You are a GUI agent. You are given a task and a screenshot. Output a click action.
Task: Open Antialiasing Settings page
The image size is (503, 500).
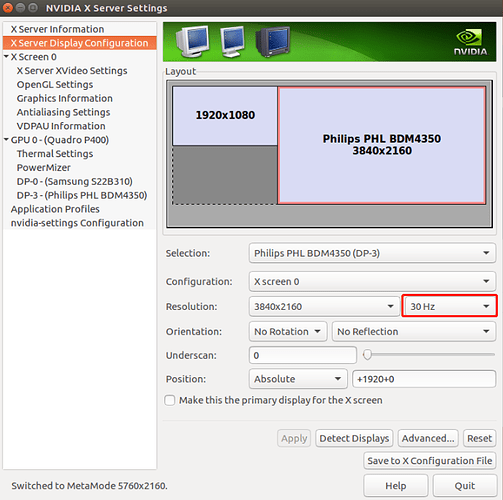(x=63, y=112)
